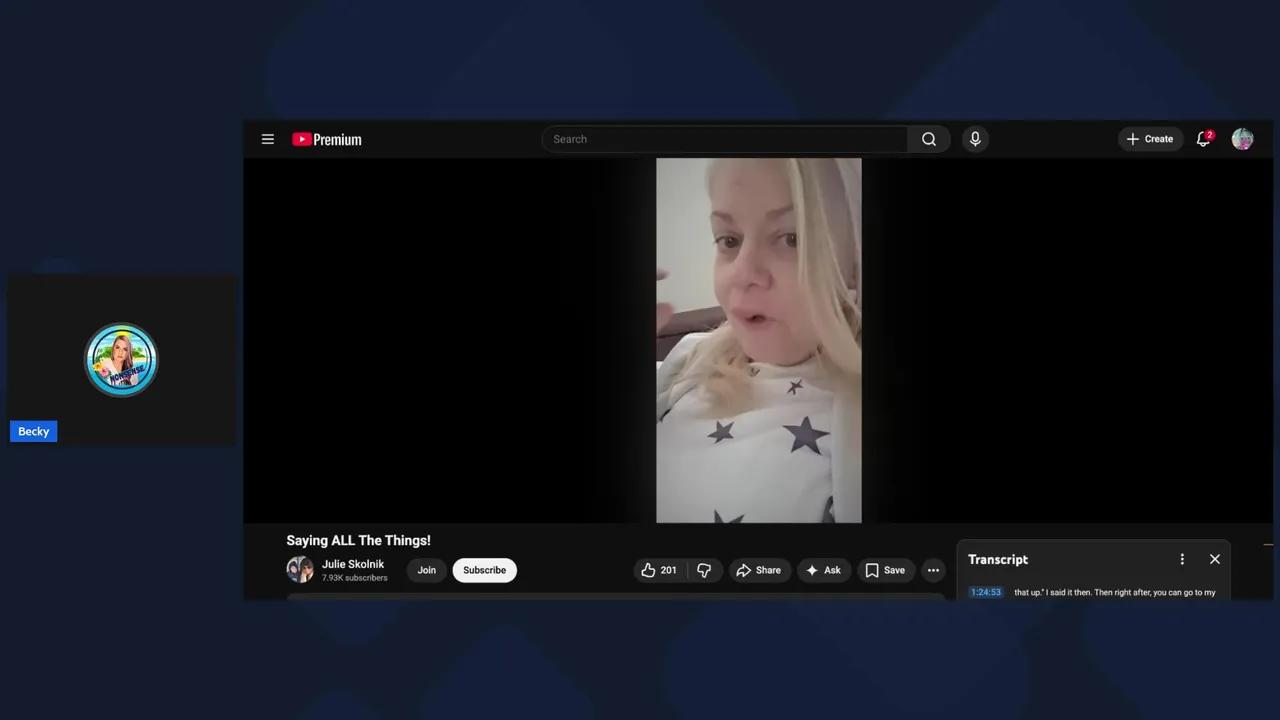Click the Join membership button

point(427,570)
